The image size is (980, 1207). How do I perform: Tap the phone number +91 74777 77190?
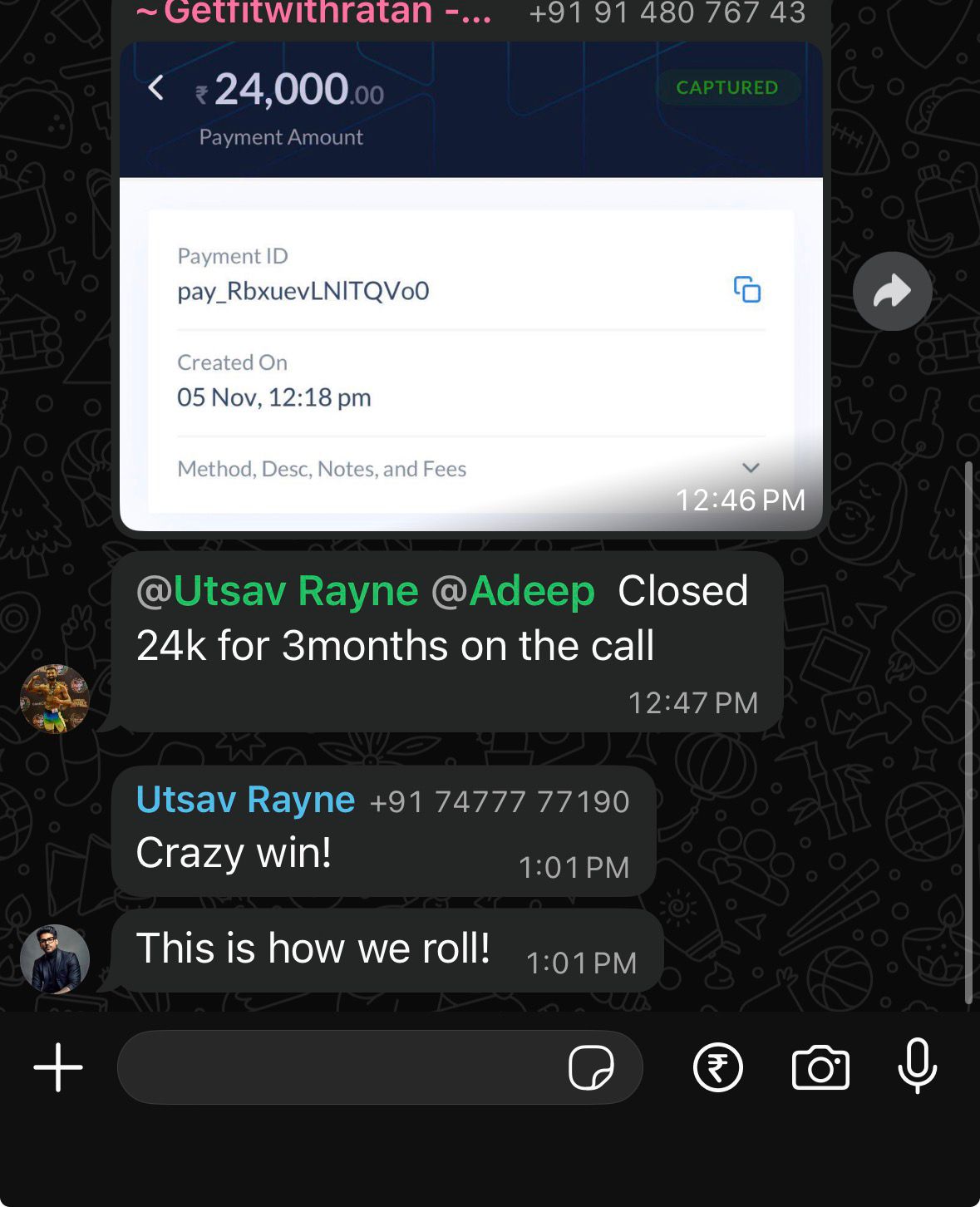coord(500,802)
